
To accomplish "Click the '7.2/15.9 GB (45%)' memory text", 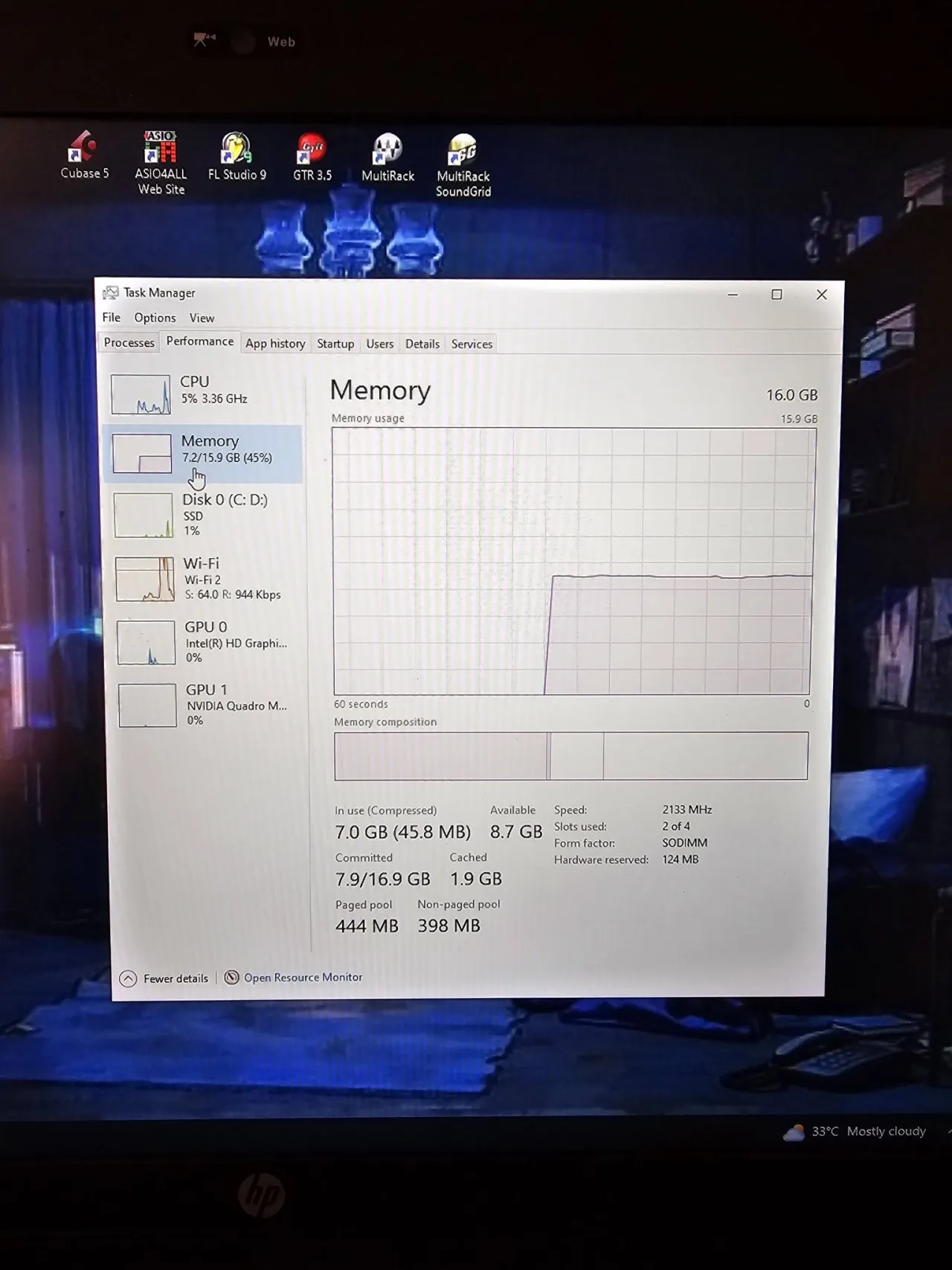I will [x=227, y=458].
